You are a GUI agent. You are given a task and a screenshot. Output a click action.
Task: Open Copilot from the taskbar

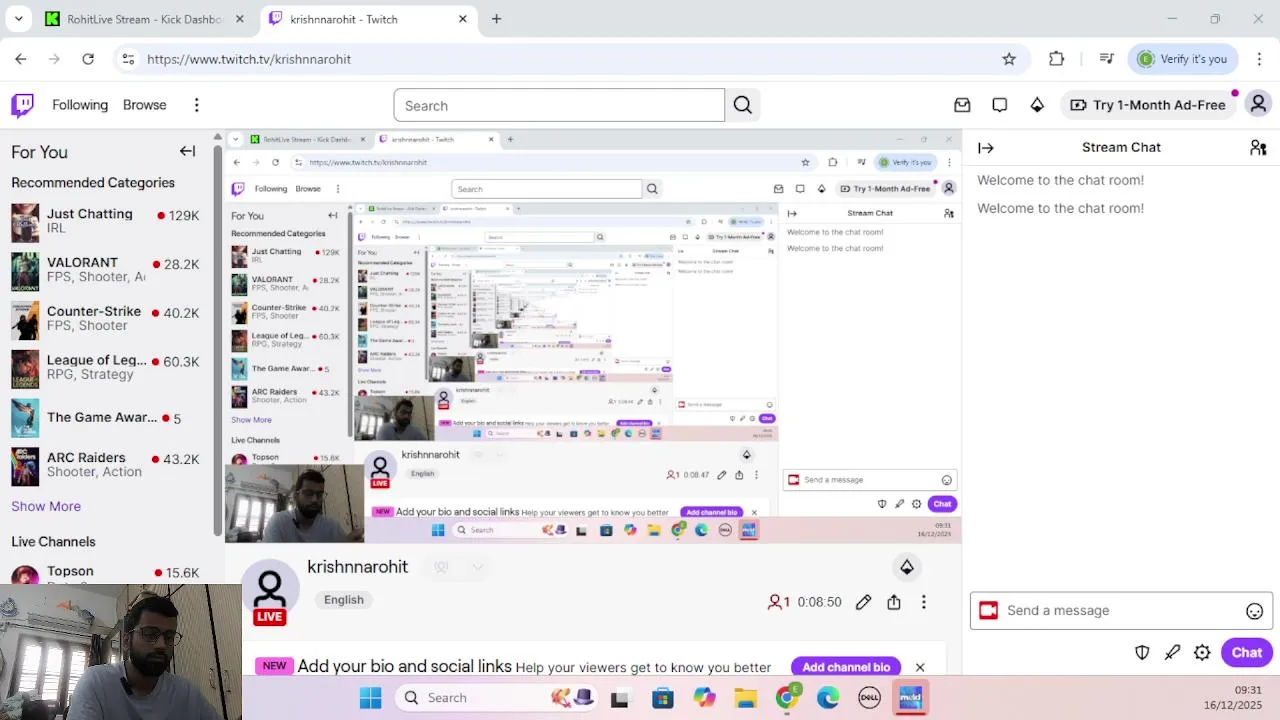point(704,698)
